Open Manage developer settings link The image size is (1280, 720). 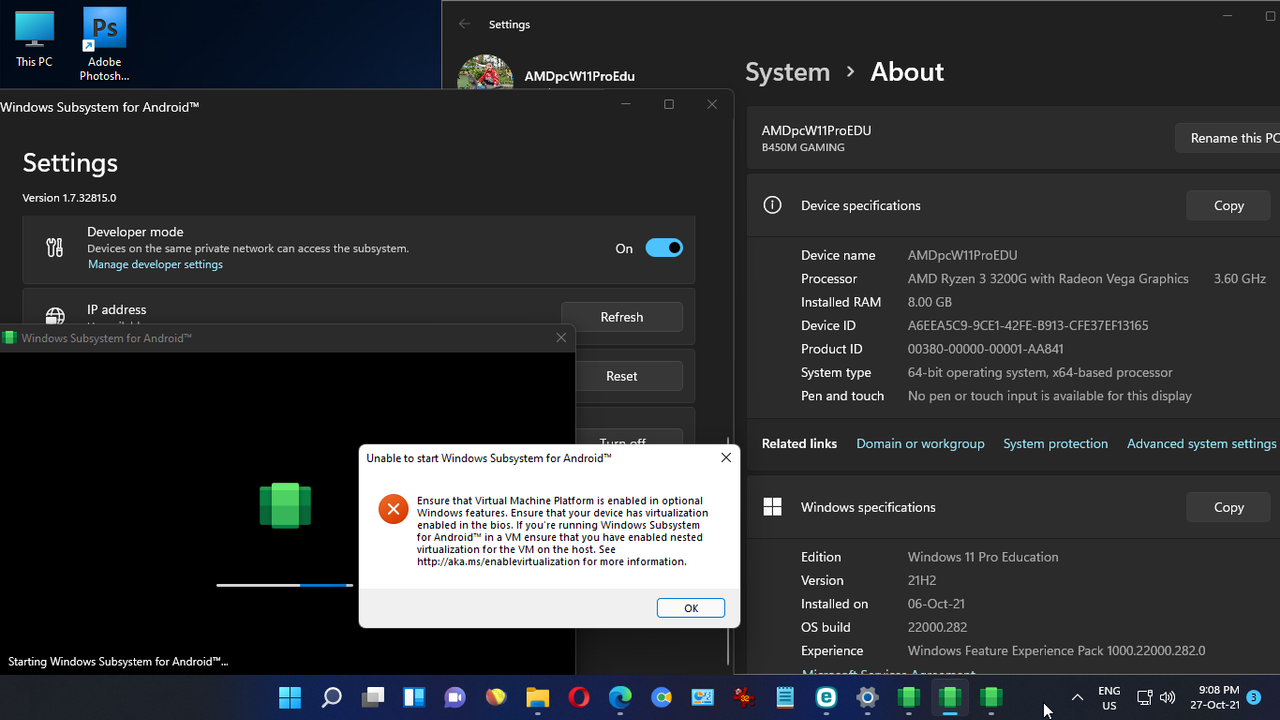[155, 264]
